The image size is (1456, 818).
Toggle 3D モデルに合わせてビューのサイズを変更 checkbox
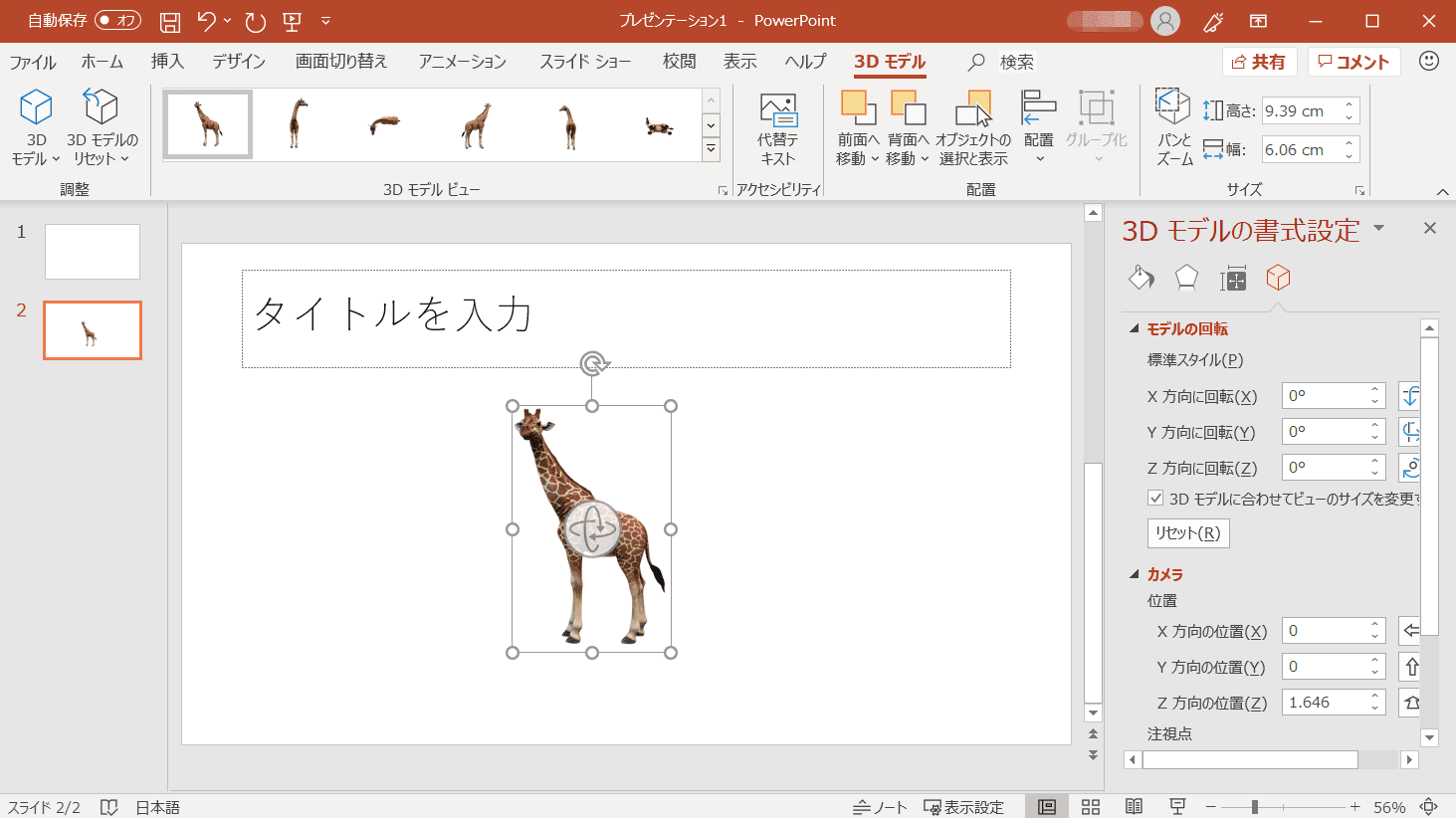[1155, 498]
